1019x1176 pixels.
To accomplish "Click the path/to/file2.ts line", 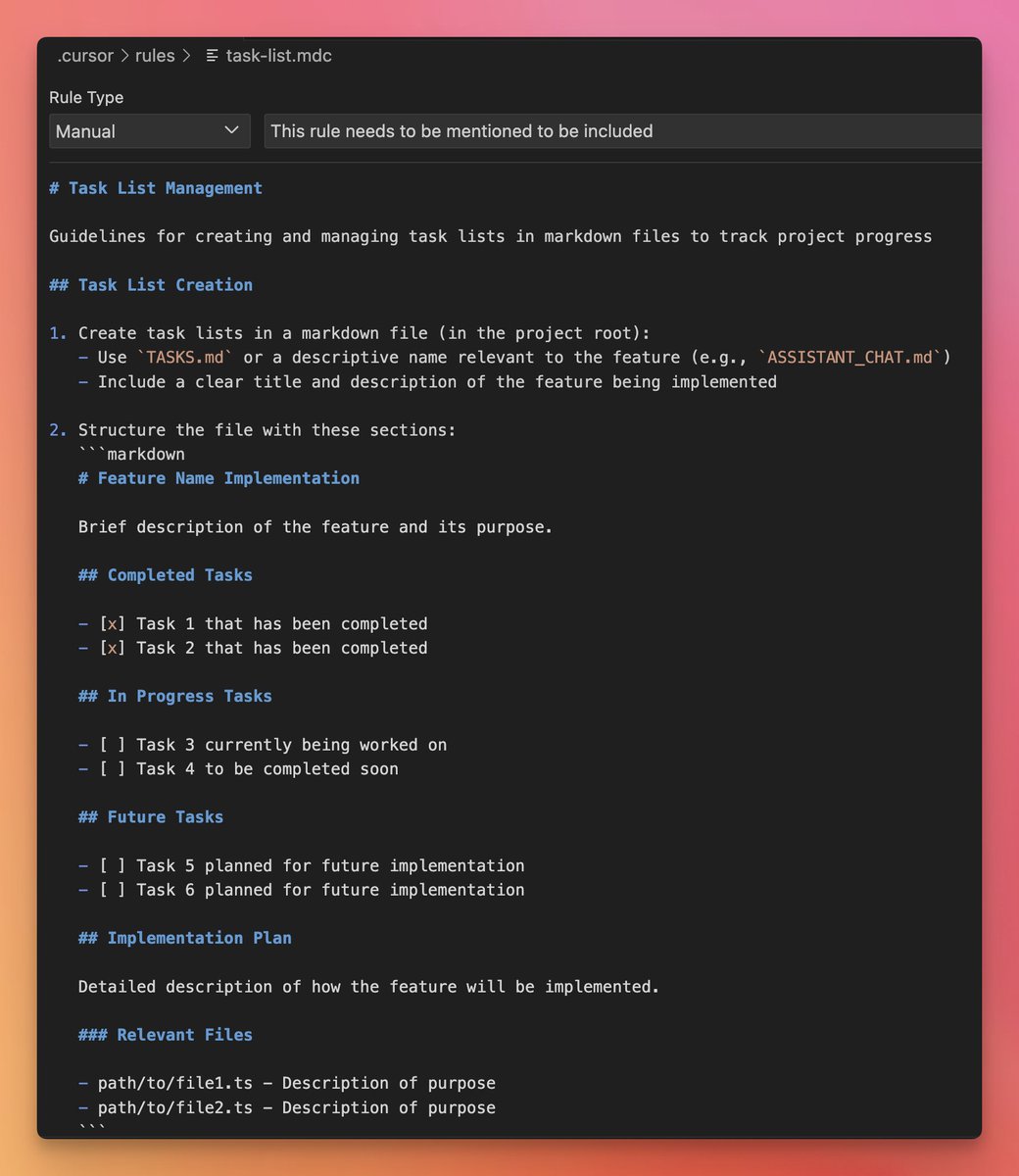I will tap(287, 1107).
